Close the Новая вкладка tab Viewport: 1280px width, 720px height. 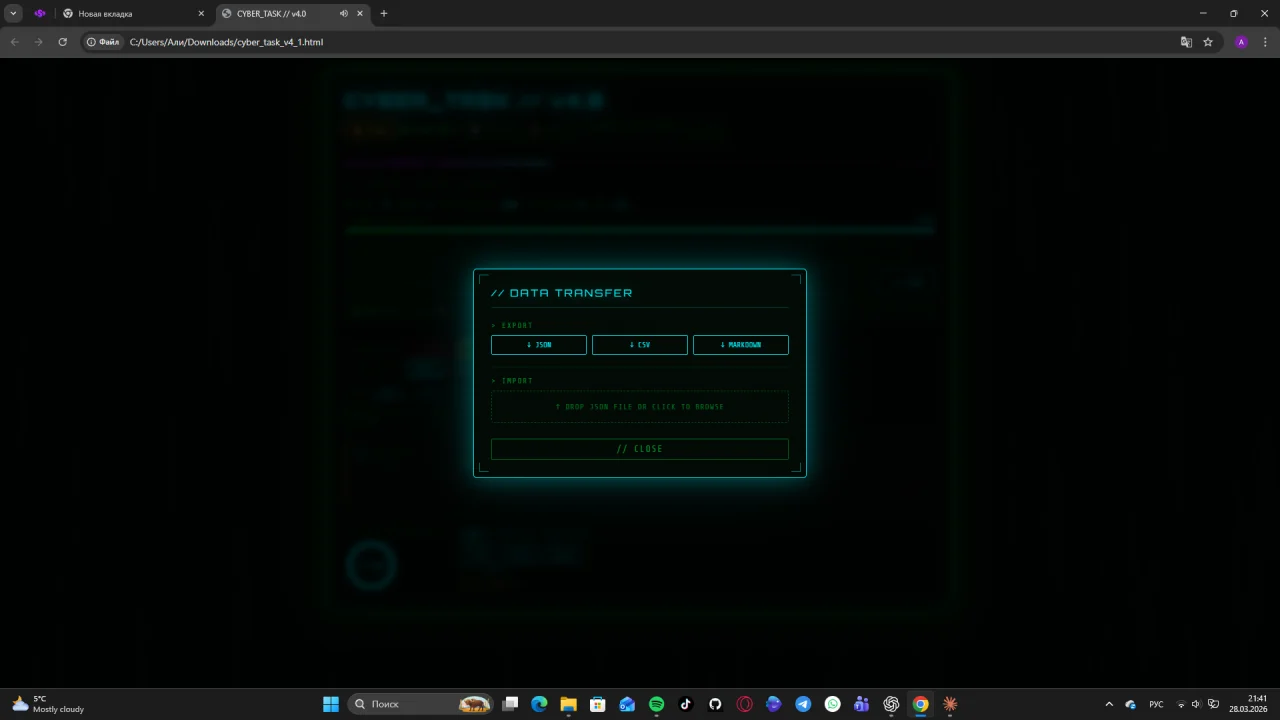(201, 14)
